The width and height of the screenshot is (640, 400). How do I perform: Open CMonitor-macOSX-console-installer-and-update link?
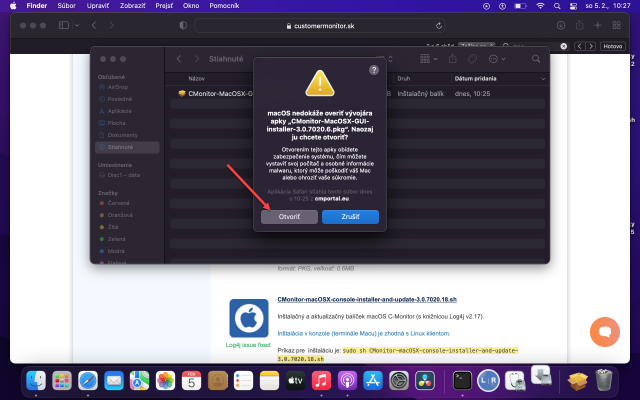367,299
